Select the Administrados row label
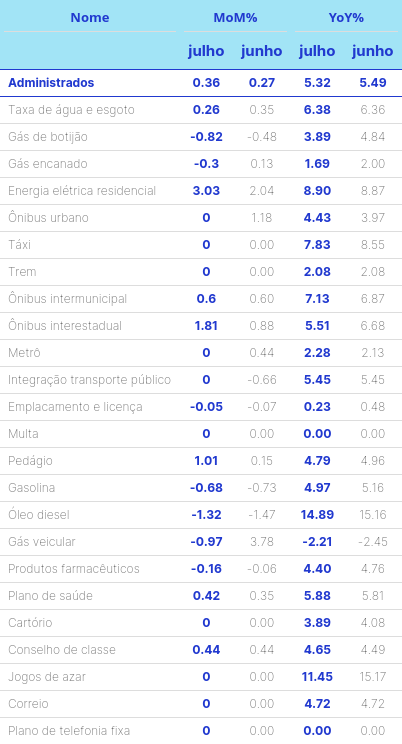The height and width of the screenshot is (744, 402). tap(51, 83)
